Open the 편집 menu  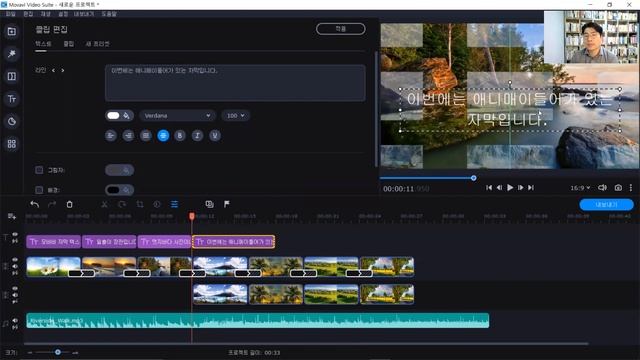pos(28,14)
